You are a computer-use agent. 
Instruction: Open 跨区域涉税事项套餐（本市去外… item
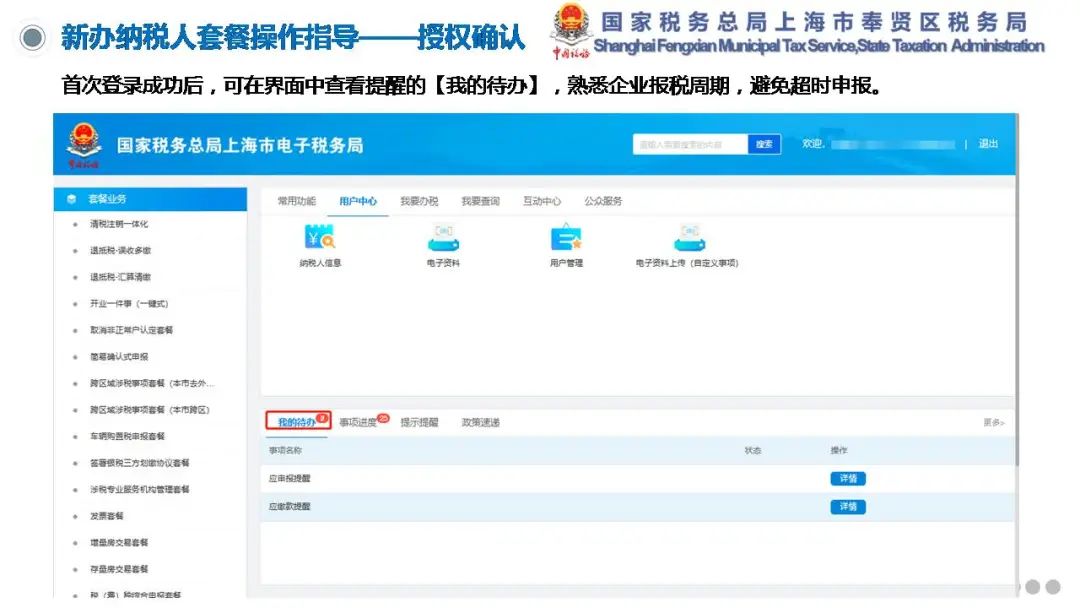coord(152,384)
